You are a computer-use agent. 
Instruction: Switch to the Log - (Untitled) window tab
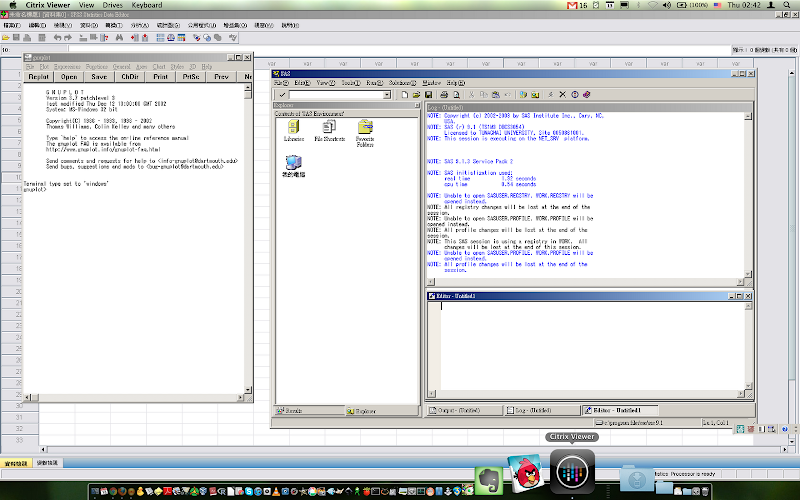[540, 410]
